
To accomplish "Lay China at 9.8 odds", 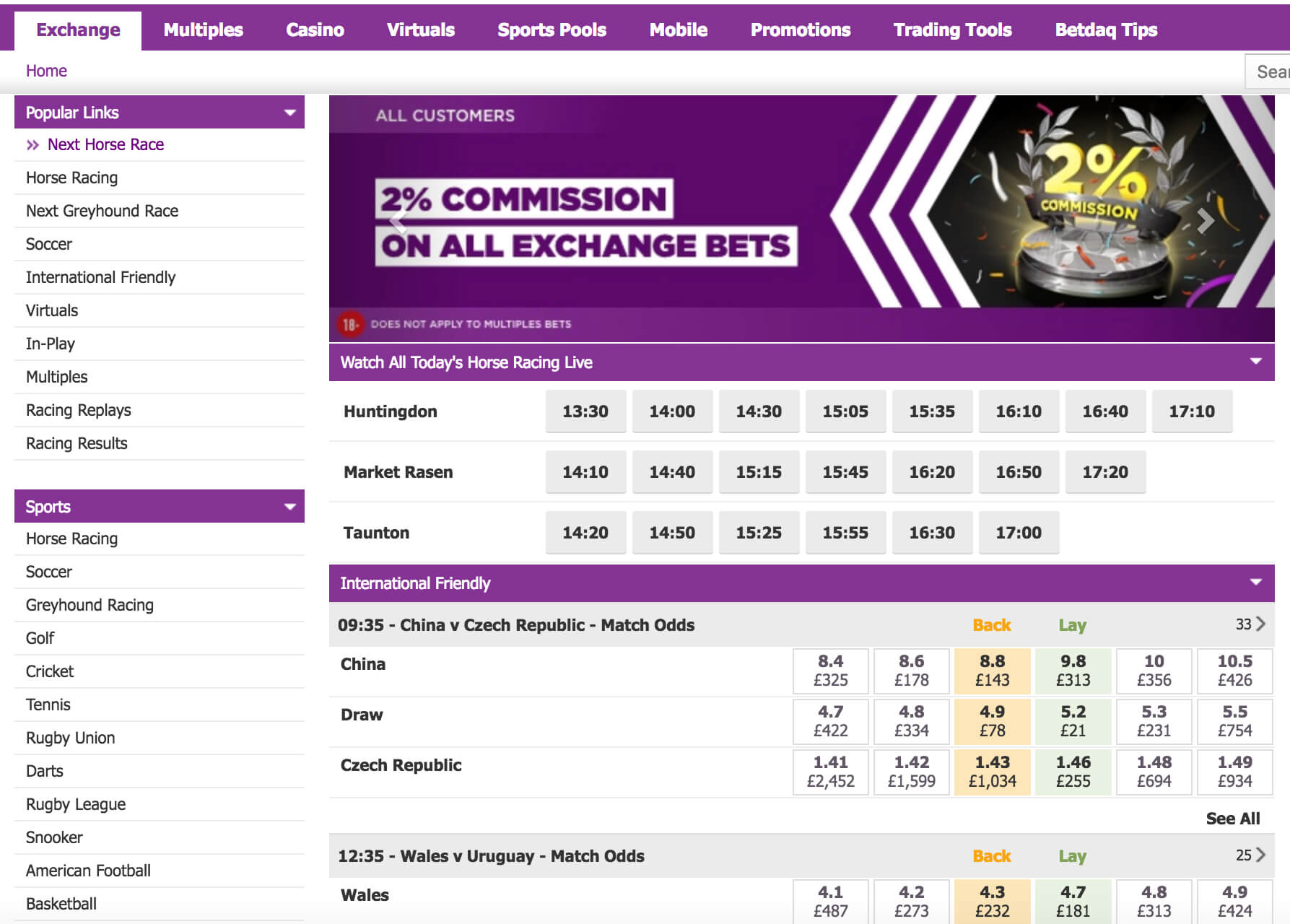I will pos(1073,671).
